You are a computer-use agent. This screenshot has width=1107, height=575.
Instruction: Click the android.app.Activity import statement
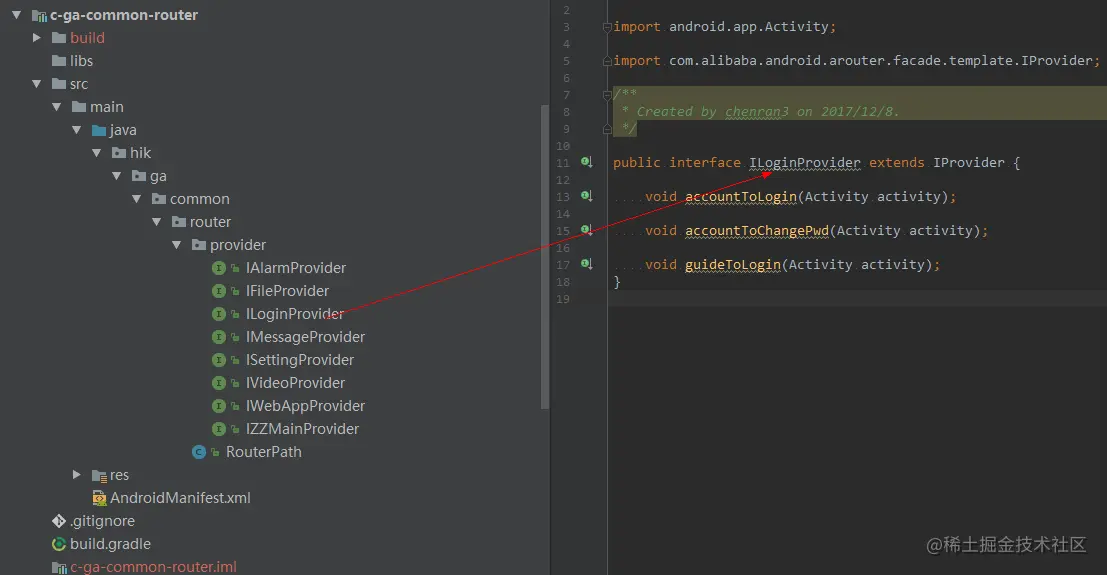point(724,27)
